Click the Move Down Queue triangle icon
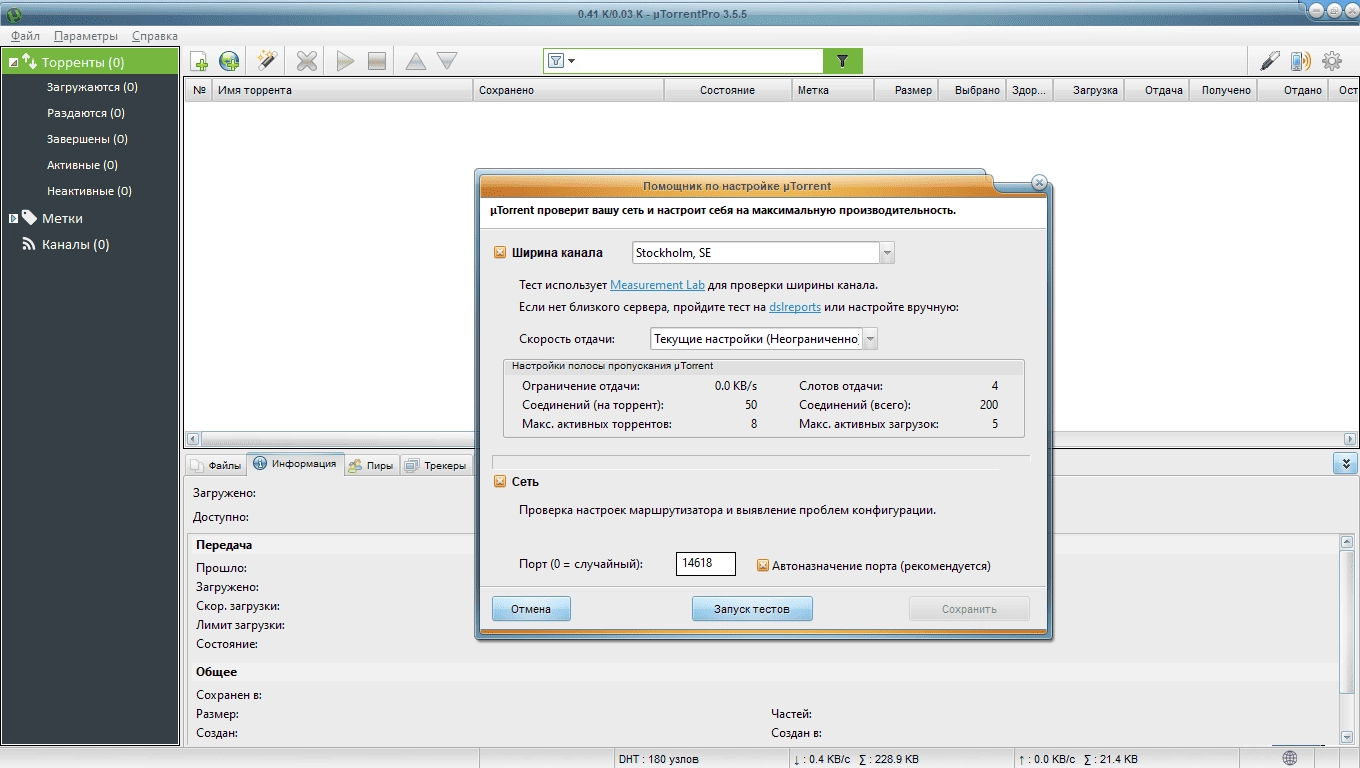 (x=447, y=62)
